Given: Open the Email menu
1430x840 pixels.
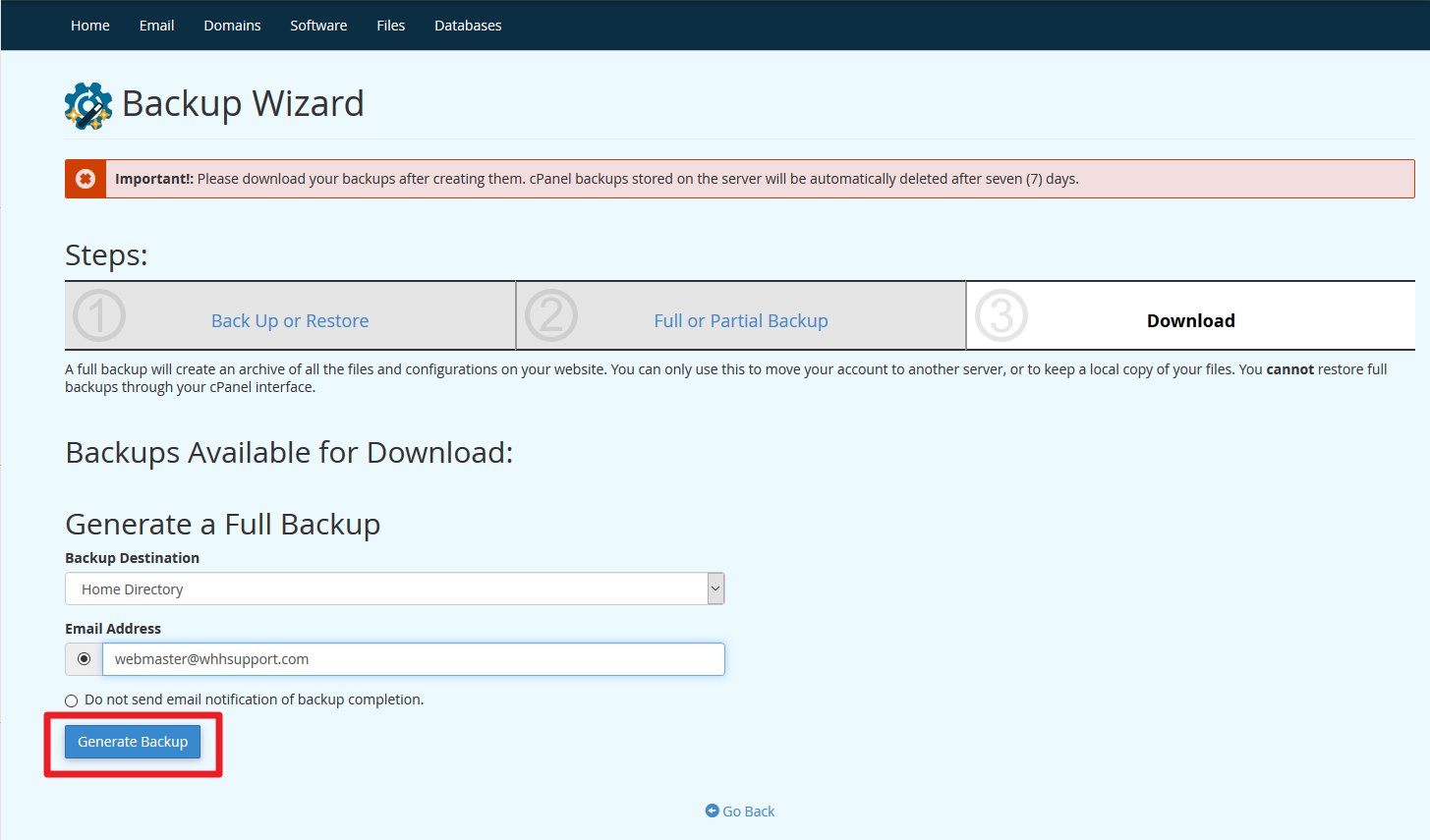Looking at the screenshot, I should pyautogui.click(x=156, y=26).
